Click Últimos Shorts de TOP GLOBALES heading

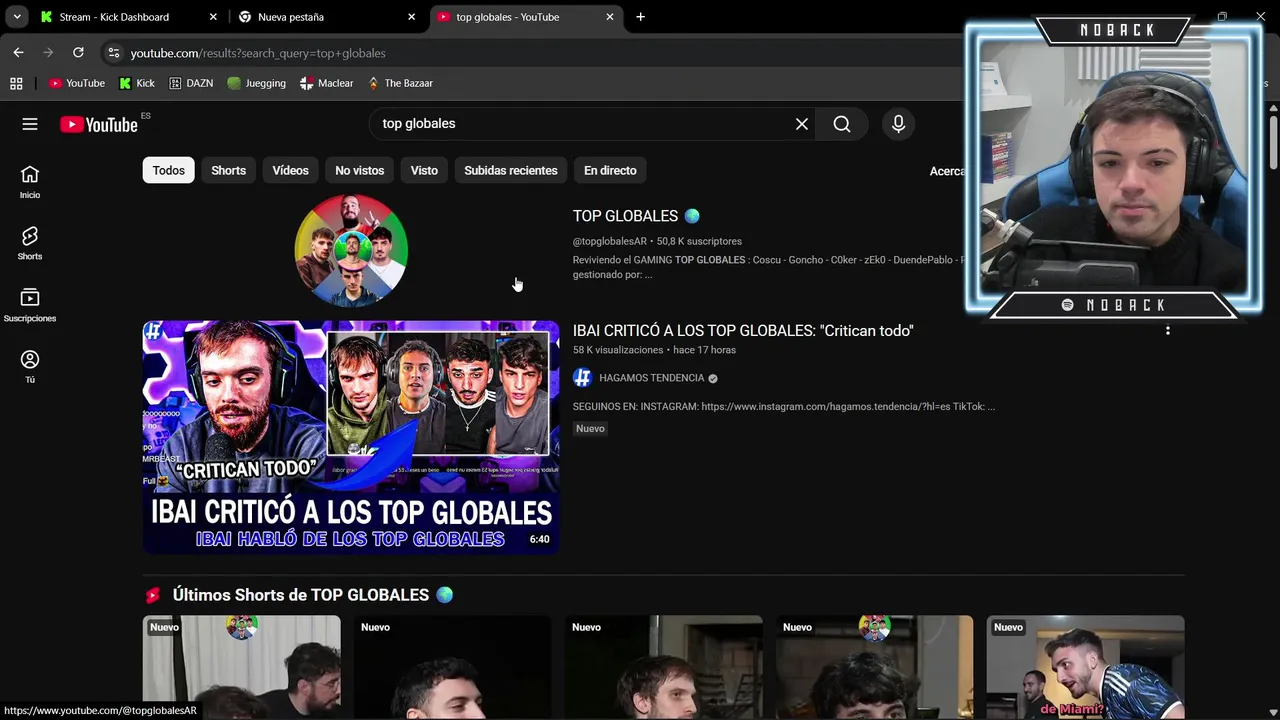click(301, 595)
